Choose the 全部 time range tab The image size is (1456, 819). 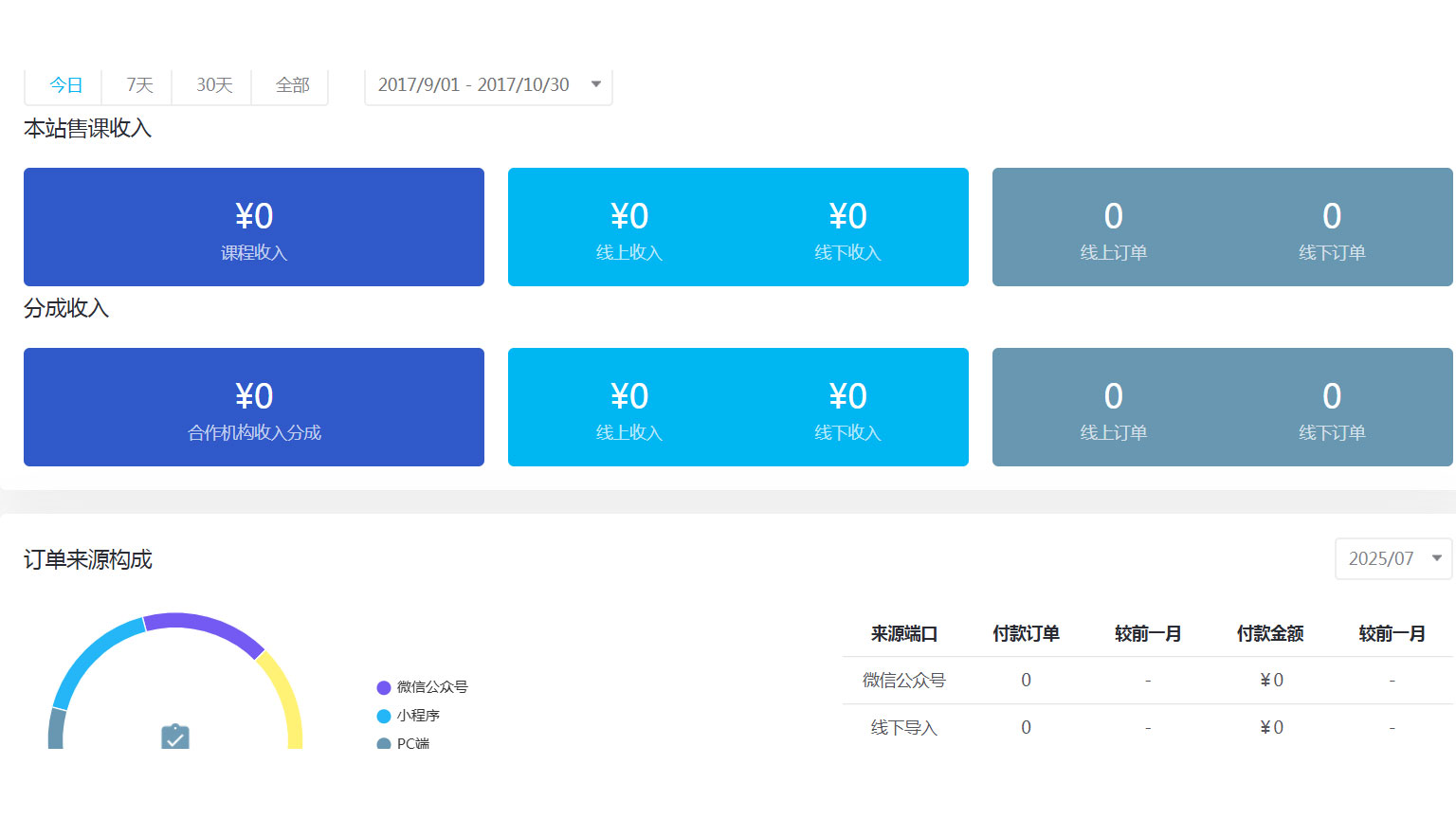292,85
